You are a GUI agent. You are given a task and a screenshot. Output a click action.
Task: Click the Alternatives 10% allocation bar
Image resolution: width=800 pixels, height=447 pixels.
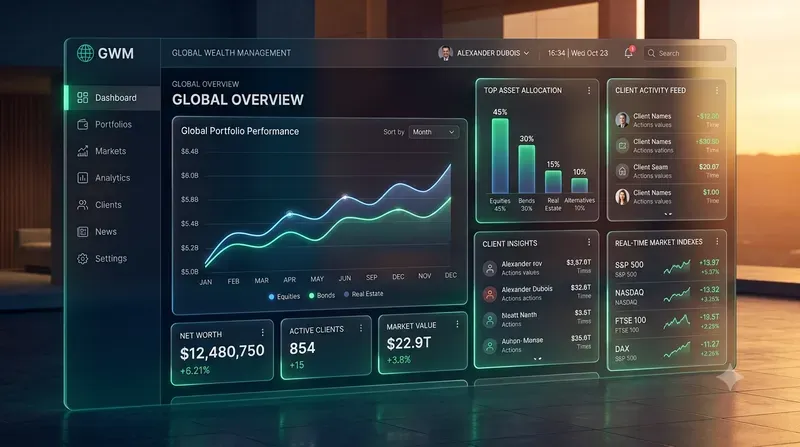pyautogui.click(x=580, y=185)
